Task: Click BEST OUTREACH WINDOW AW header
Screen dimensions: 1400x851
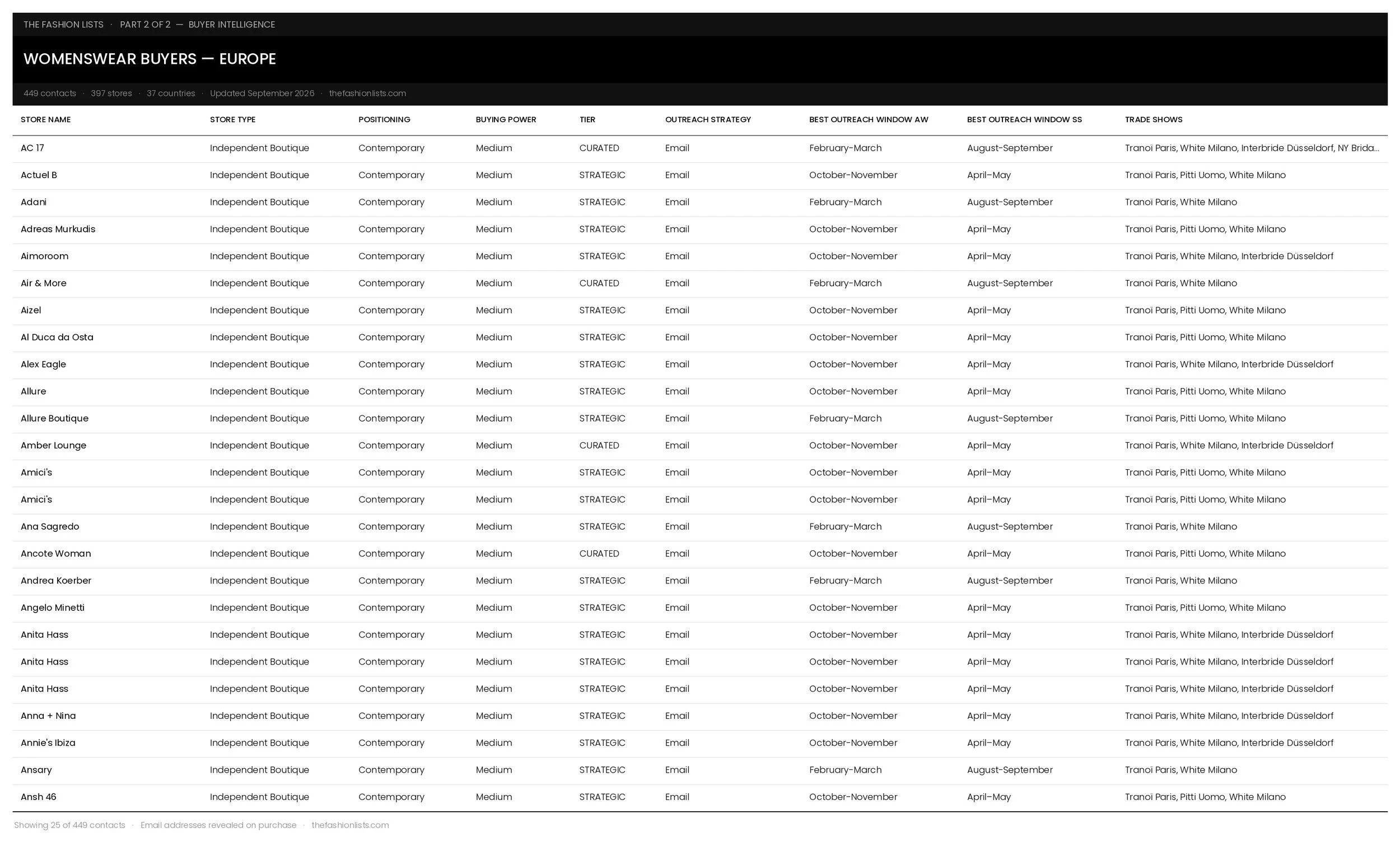Action: click(868, 119)
